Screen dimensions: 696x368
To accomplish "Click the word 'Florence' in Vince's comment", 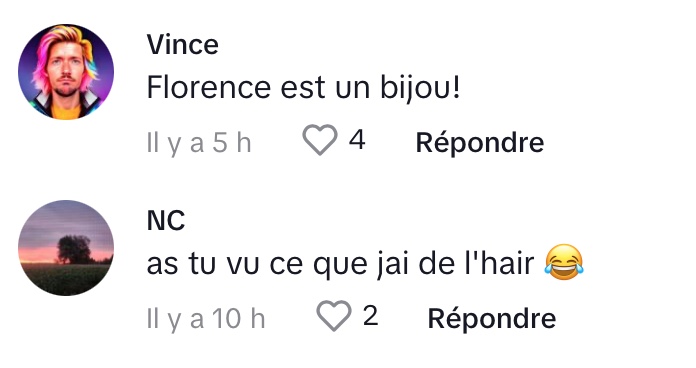I will [209, 87].
